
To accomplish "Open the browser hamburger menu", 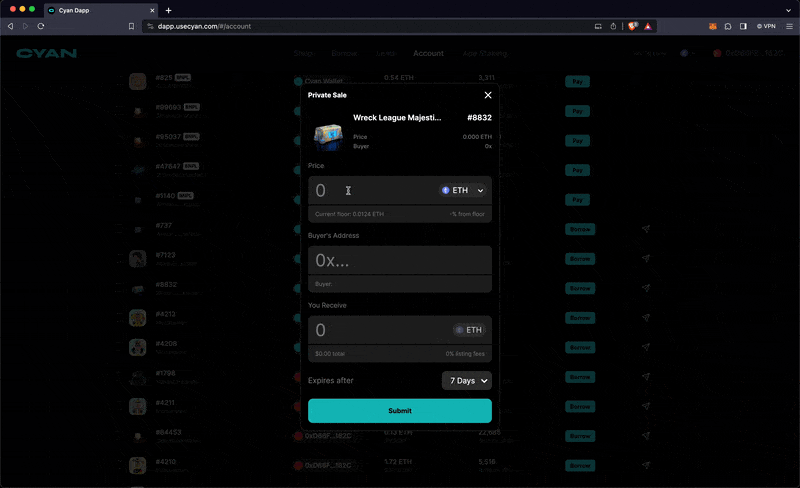I will pyautogui.click(x=789, y=26).
